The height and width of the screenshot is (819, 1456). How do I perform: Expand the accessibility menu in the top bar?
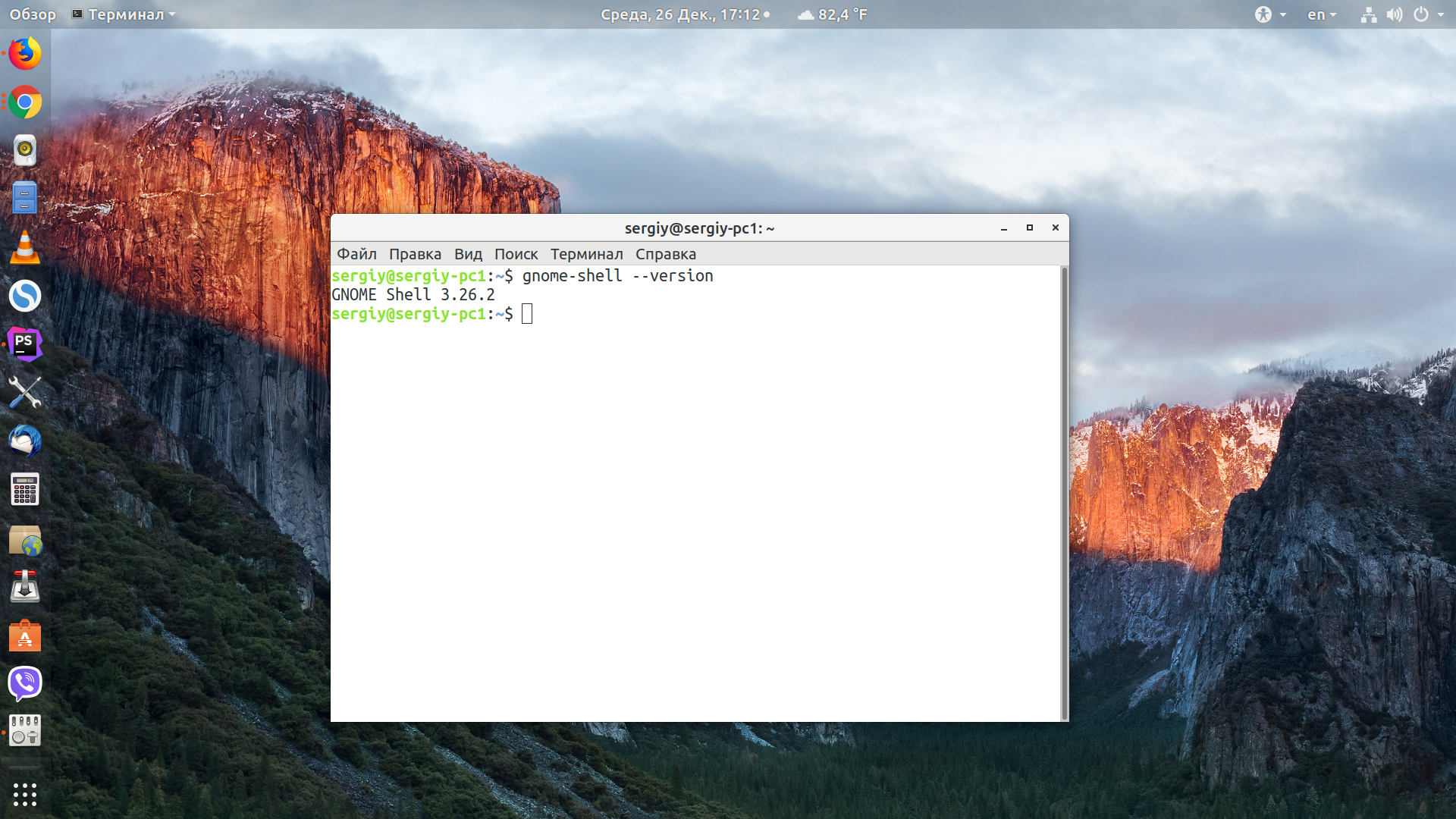click(x=1270, y=14)
